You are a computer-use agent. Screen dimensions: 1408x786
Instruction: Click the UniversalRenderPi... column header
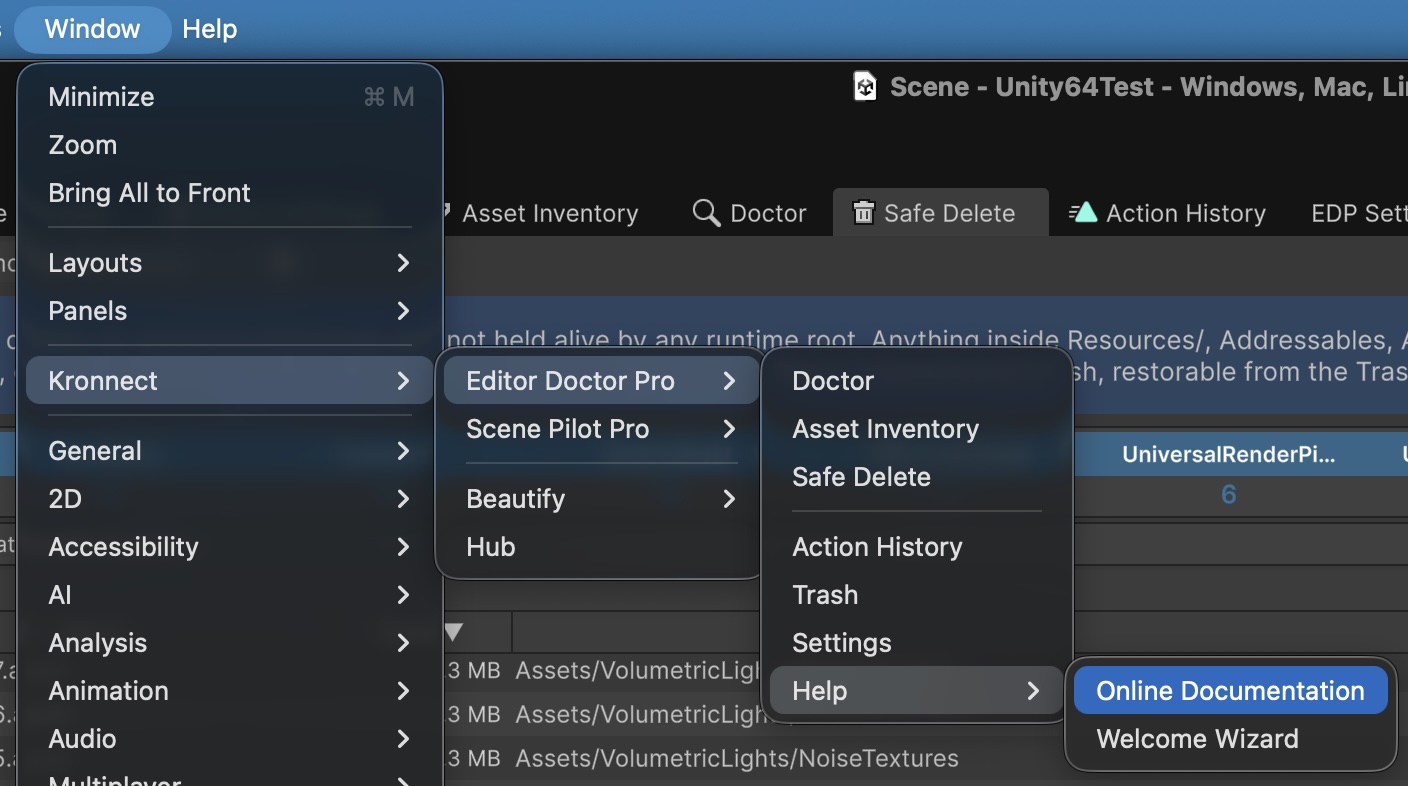[1229, 455]
